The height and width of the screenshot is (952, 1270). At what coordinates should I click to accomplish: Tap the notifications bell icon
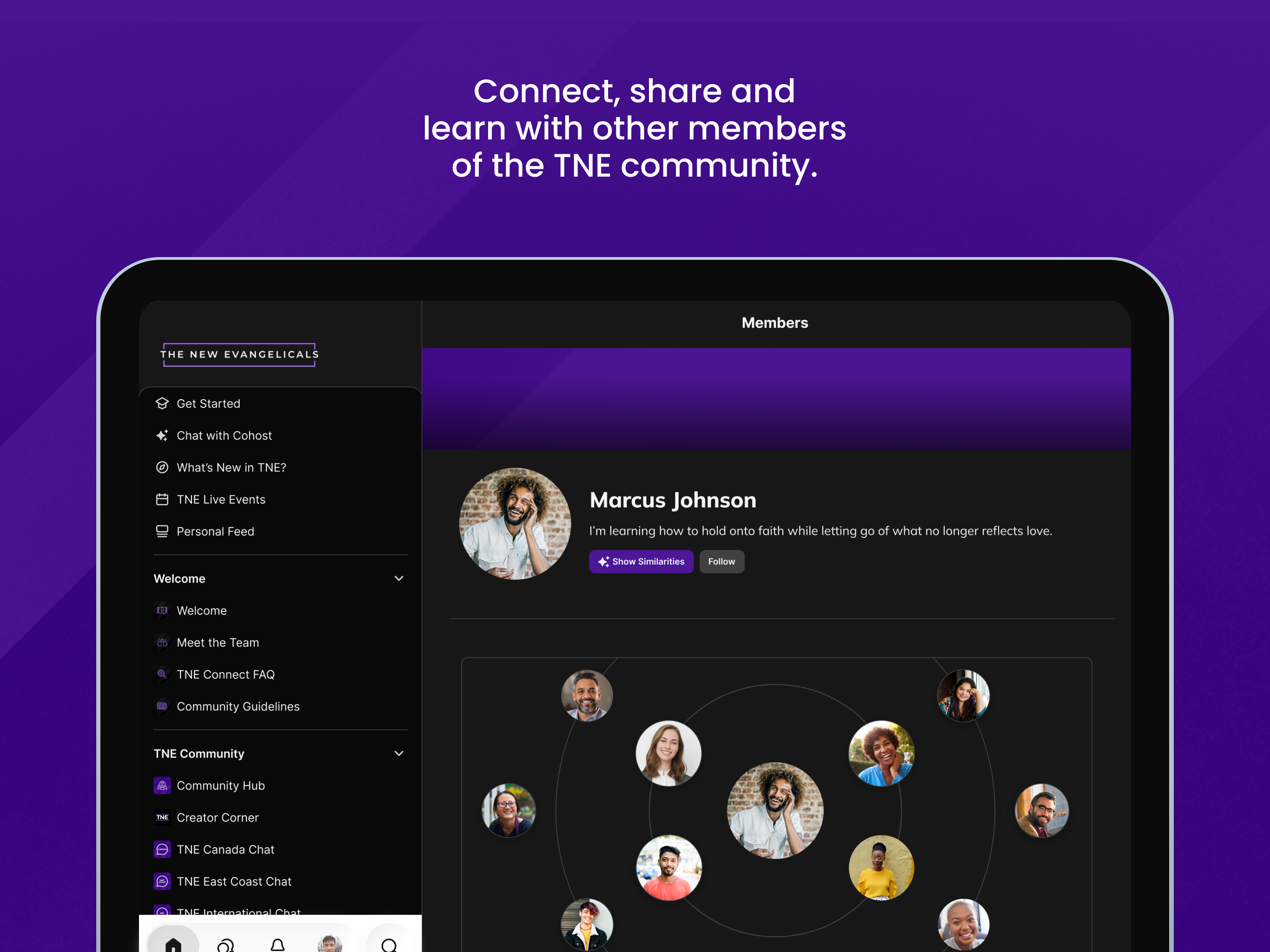[x=278, y=945]
